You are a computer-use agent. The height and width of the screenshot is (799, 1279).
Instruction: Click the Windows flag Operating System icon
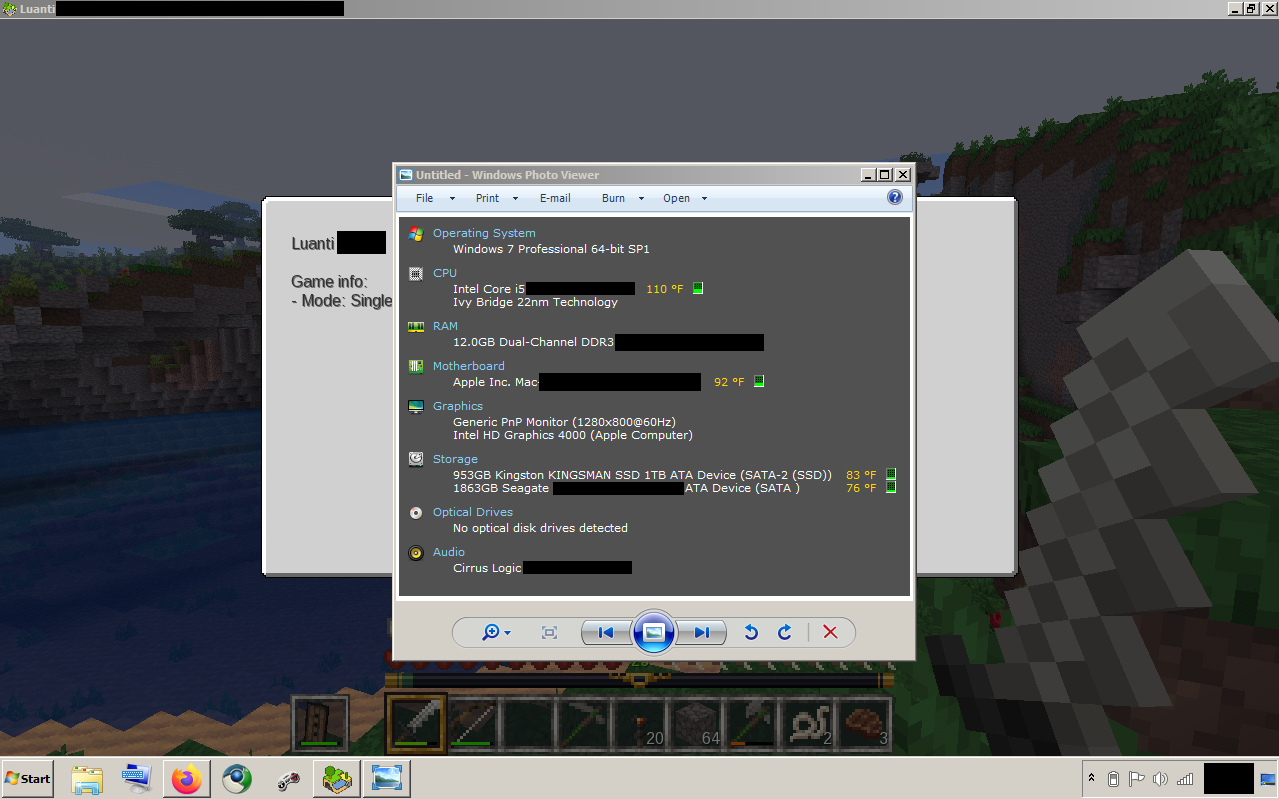[x=416, y=233]
